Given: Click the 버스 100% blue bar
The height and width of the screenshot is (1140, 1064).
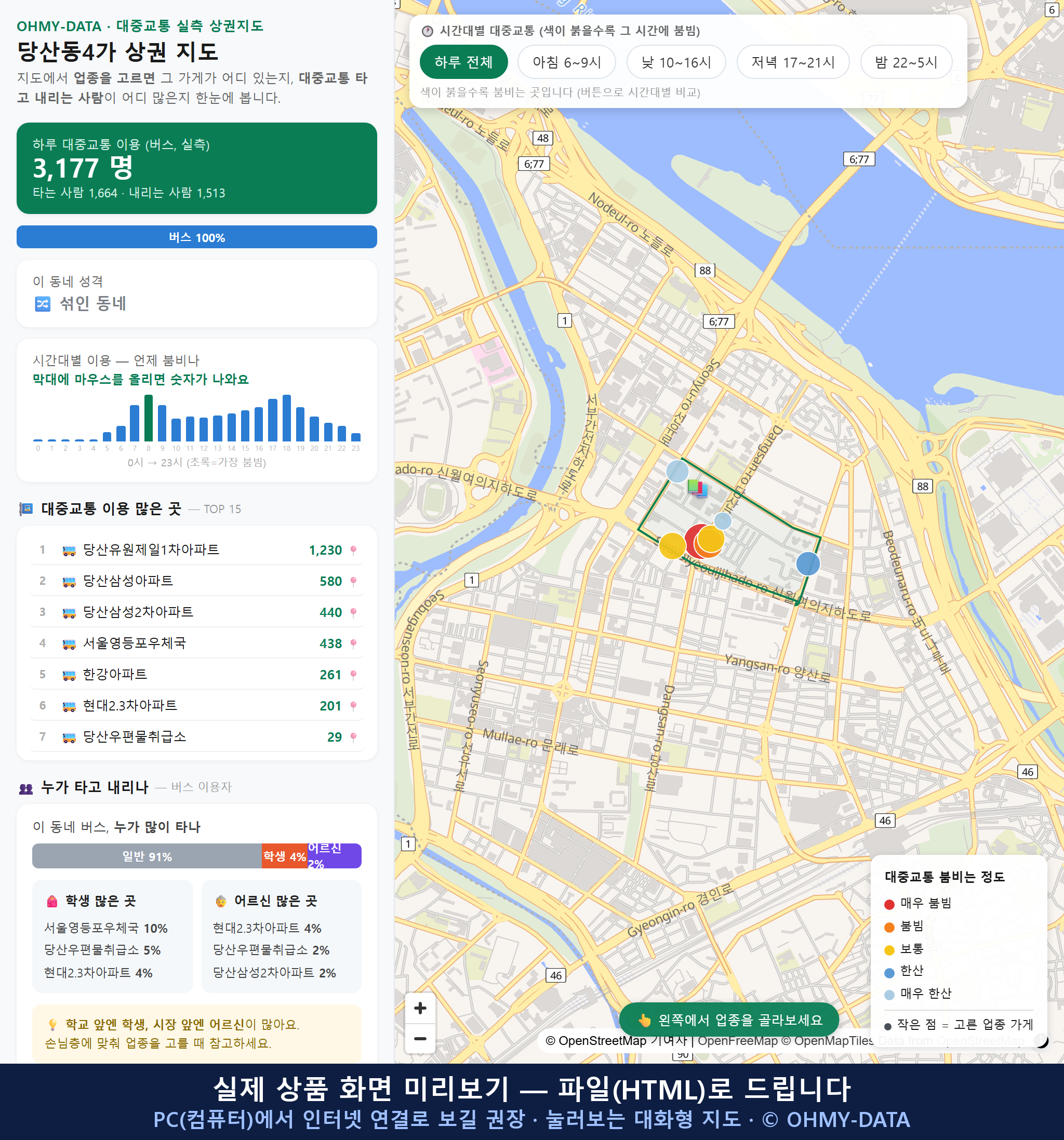Looking at the screenshot, I should [197, 237].
